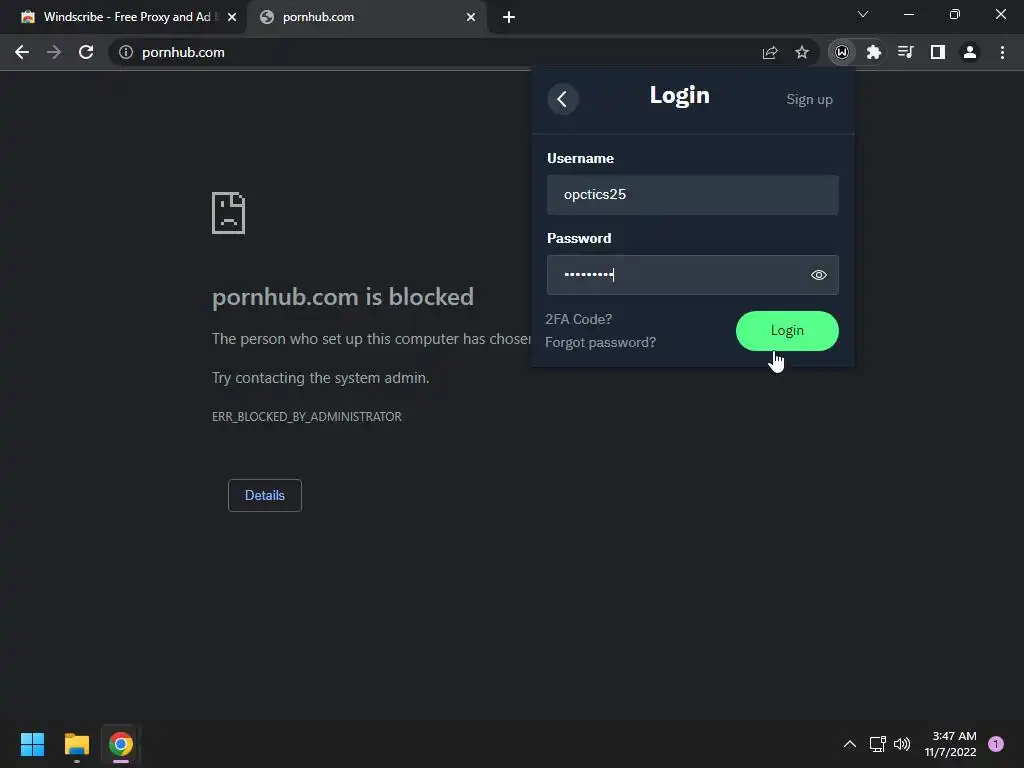Screen dimensions: 1024x768
Task: Select the pornhub.com tab
Action: pos(366,17)
